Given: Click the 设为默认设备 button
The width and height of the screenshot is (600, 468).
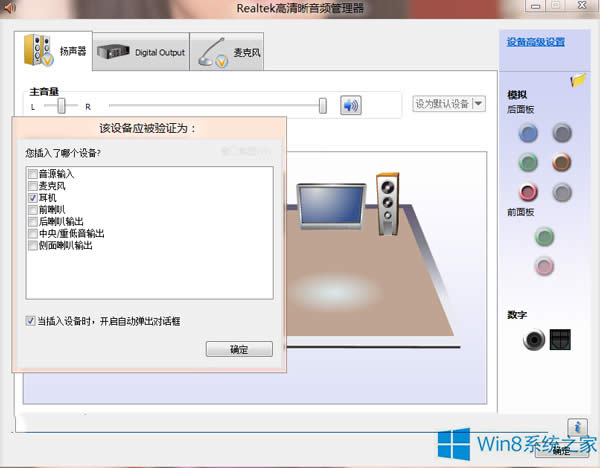Looking at the screenshot, I should 442,104.
